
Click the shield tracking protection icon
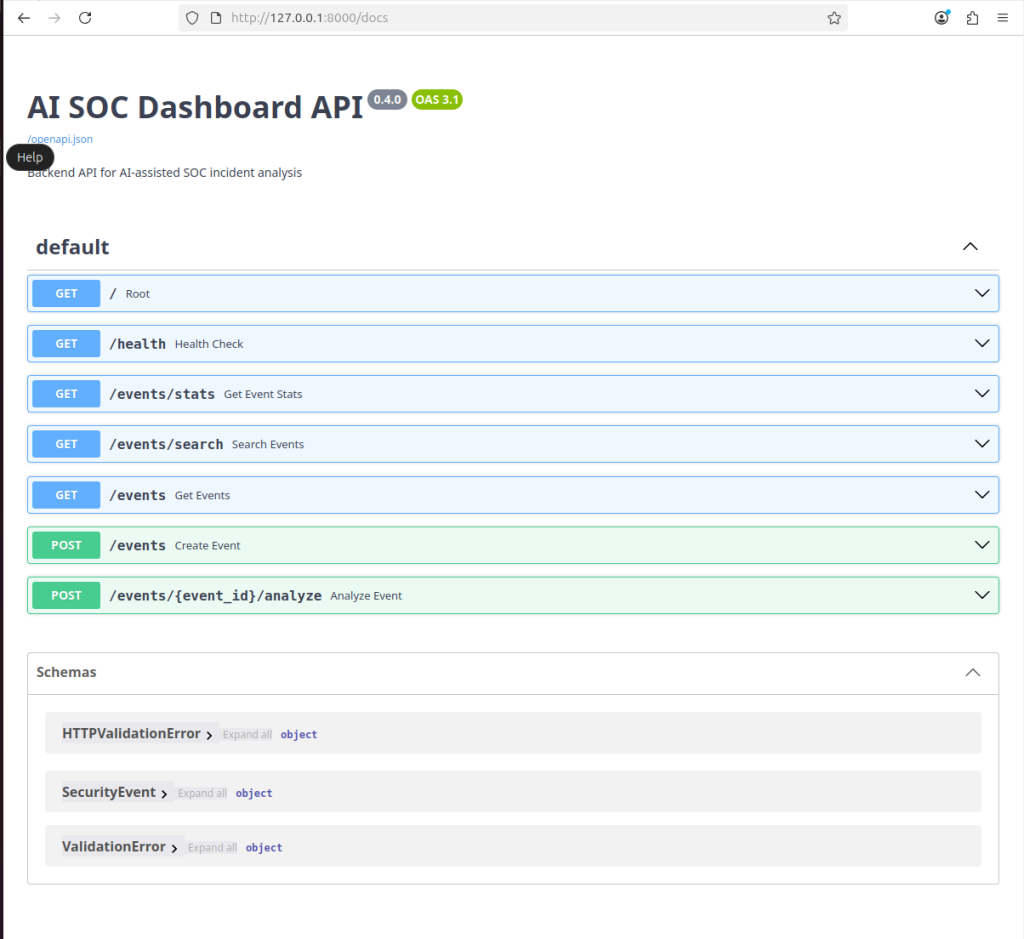192,18
